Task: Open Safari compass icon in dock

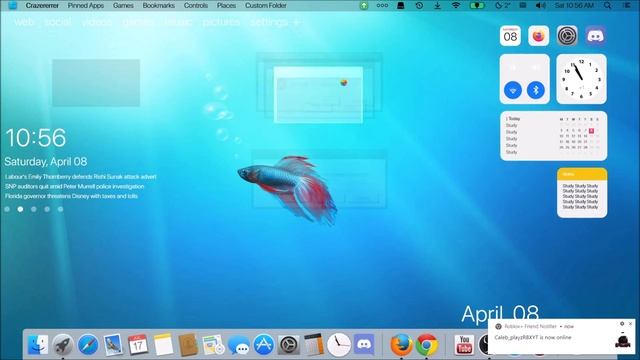Action: coord(88,345)
